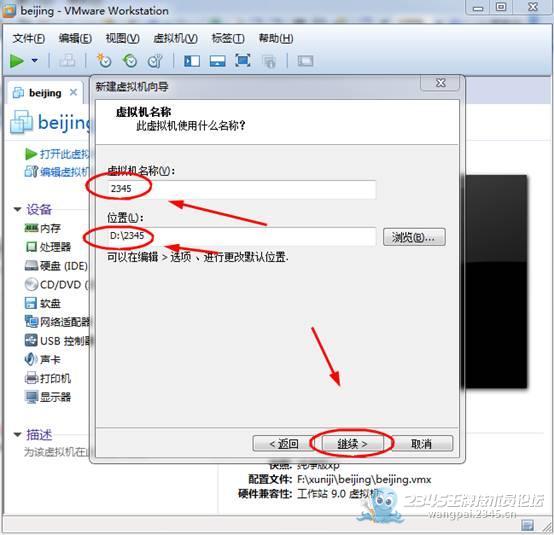Click the 浏览(B)... button
This screenshot has width=554, height=535.
(x=414, y=237)
